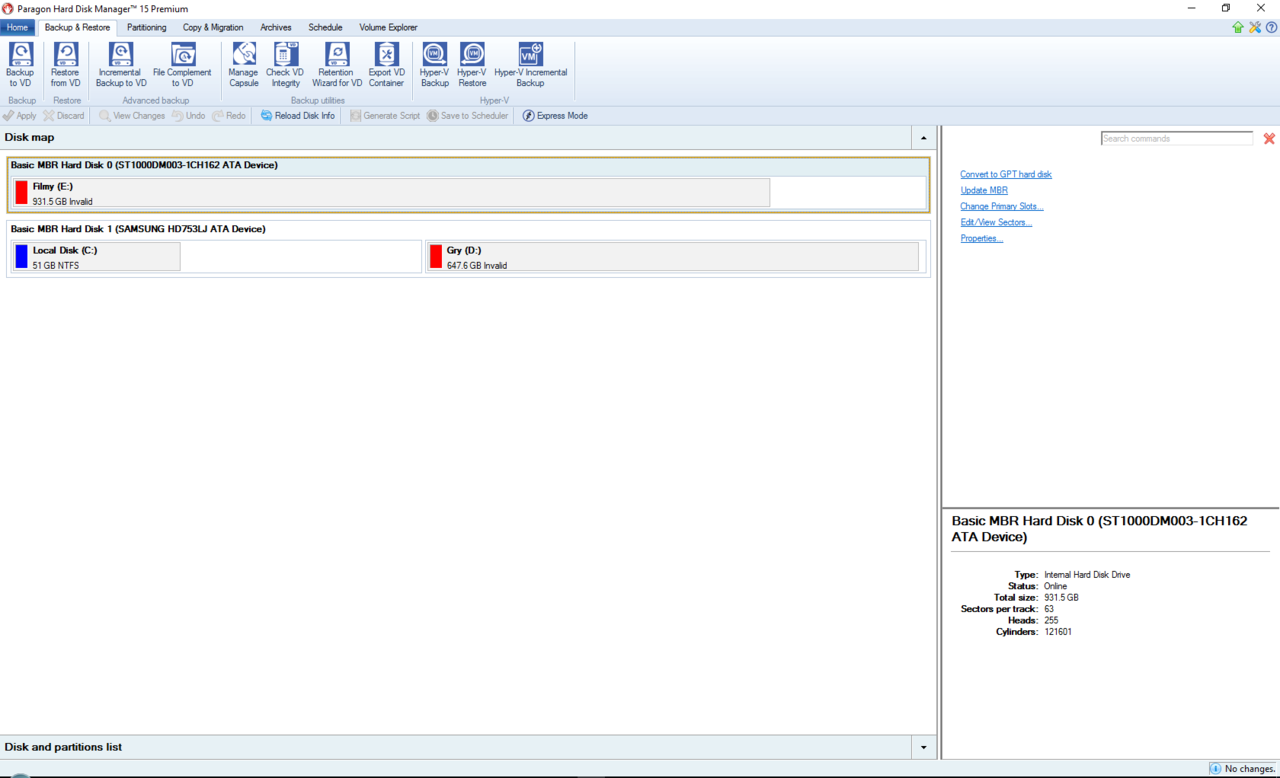Select the Gry (D:) partition
Viewport: 1280px width, 778px height.
coord(672,257)
